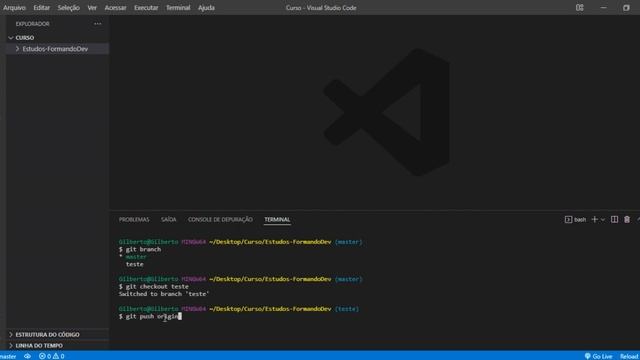
Task: Restore down the VS Code window
Action: point(626,8)
